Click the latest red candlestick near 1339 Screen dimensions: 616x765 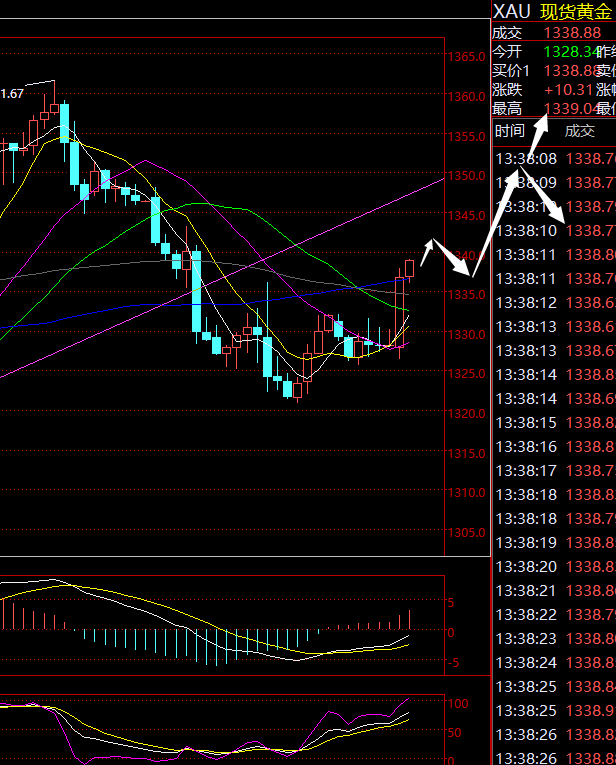pos(410,269)
